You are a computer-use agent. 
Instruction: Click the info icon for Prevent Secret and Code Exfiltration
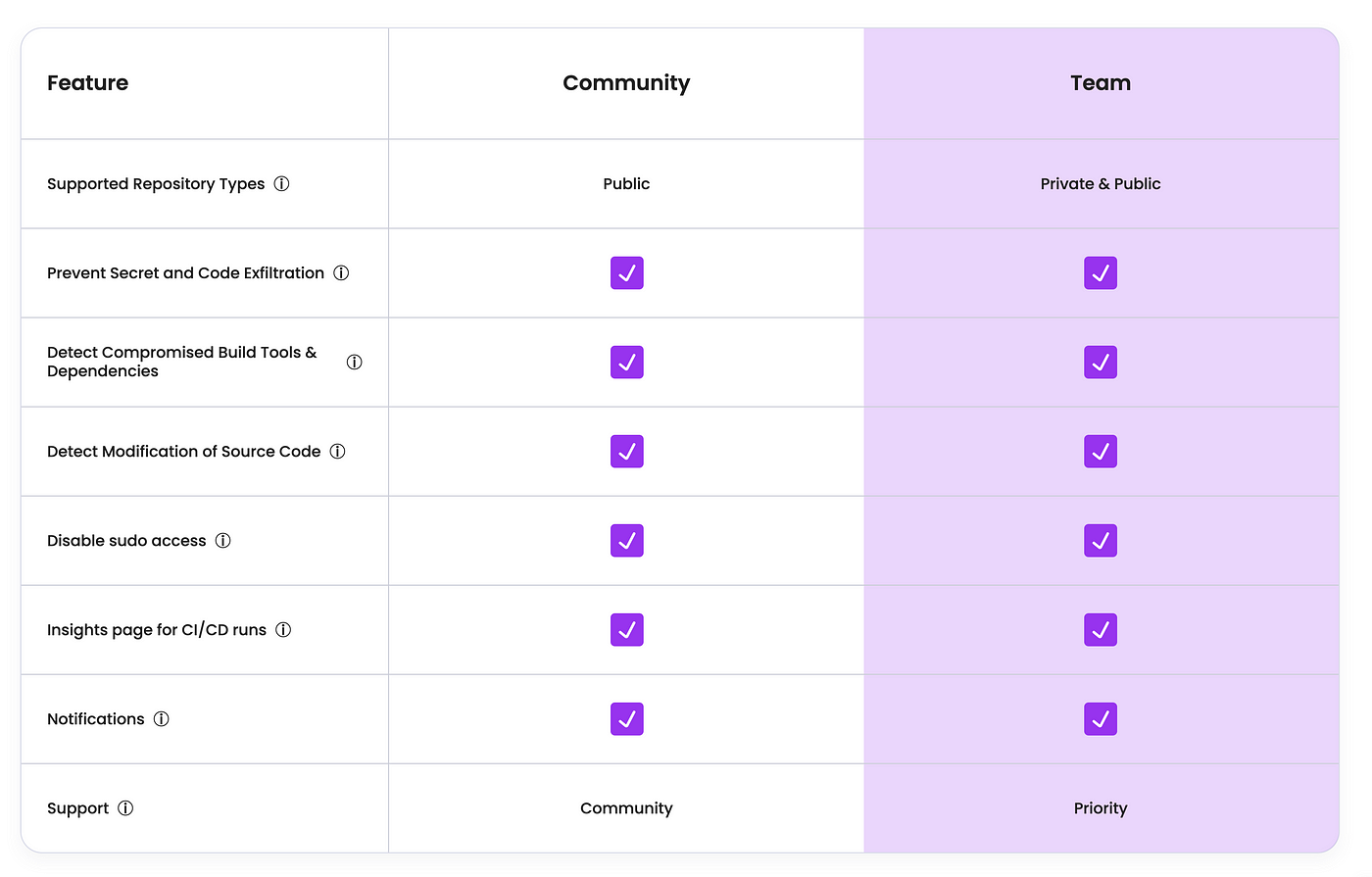pos(340,272)
